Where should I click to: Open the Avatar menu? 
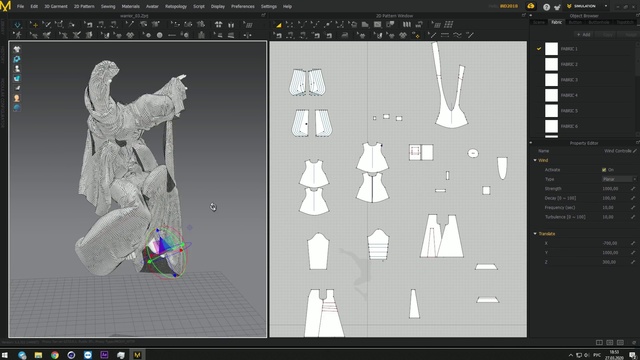pyautogui.click(x=152, y=7)
